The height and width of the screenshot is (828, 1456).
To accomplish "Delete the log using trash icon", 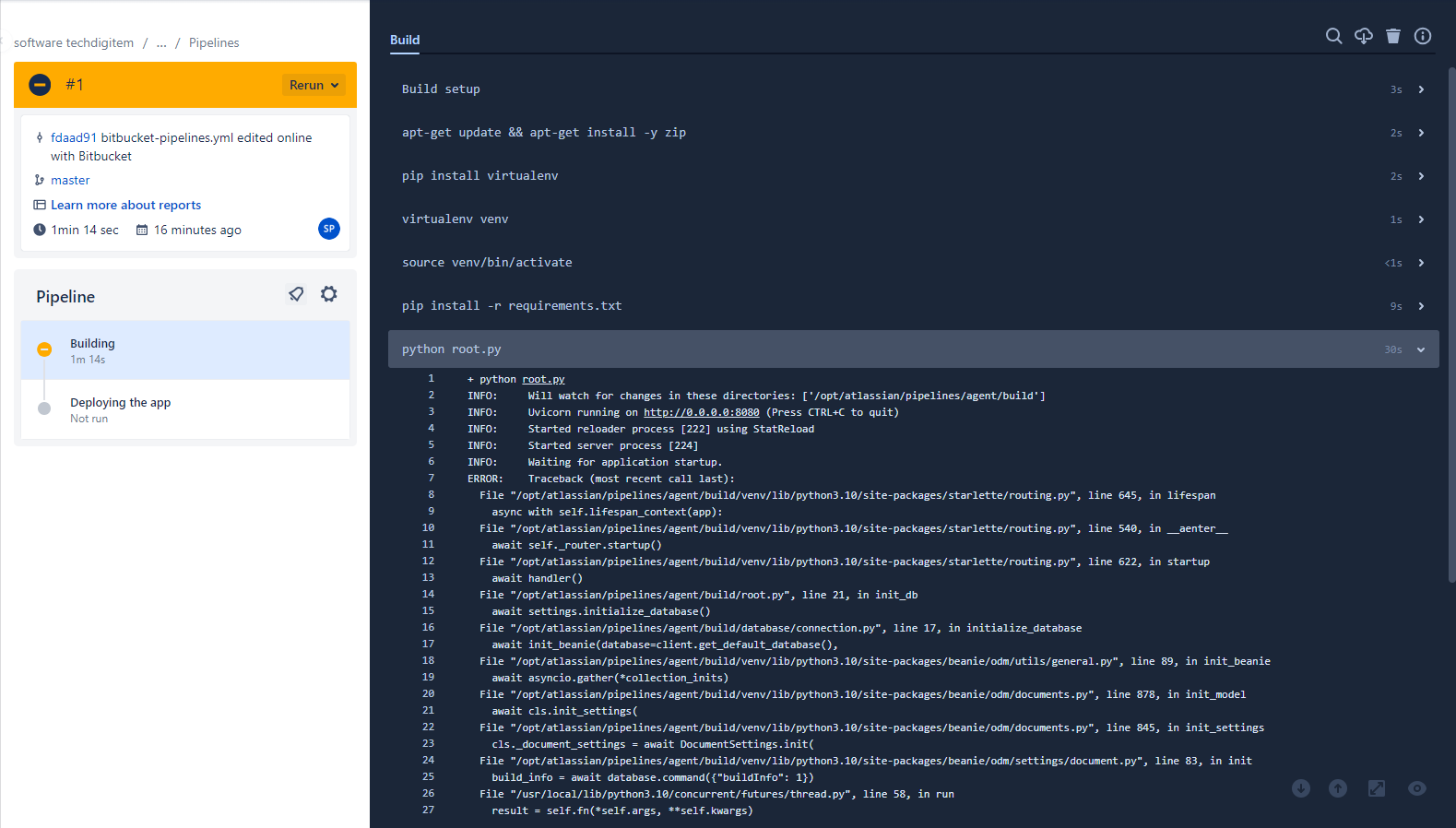I will (x=1393, y=36).
